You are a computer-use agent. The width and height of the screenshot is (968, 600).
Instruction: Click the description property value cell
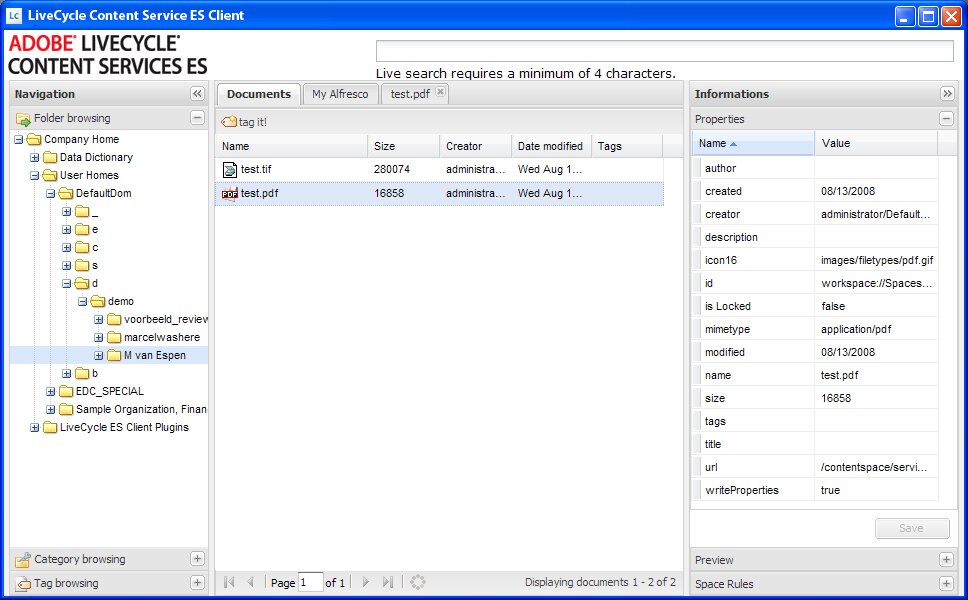(x=877, y=237)
